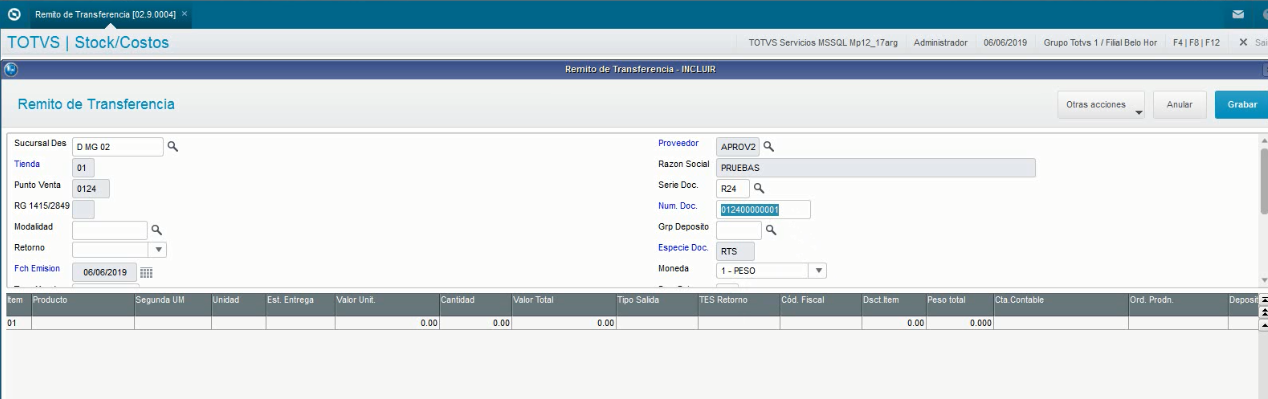Click TOTVS | Stock/Costos module title
The image size is (1268, 399).
tap(88, 43)
